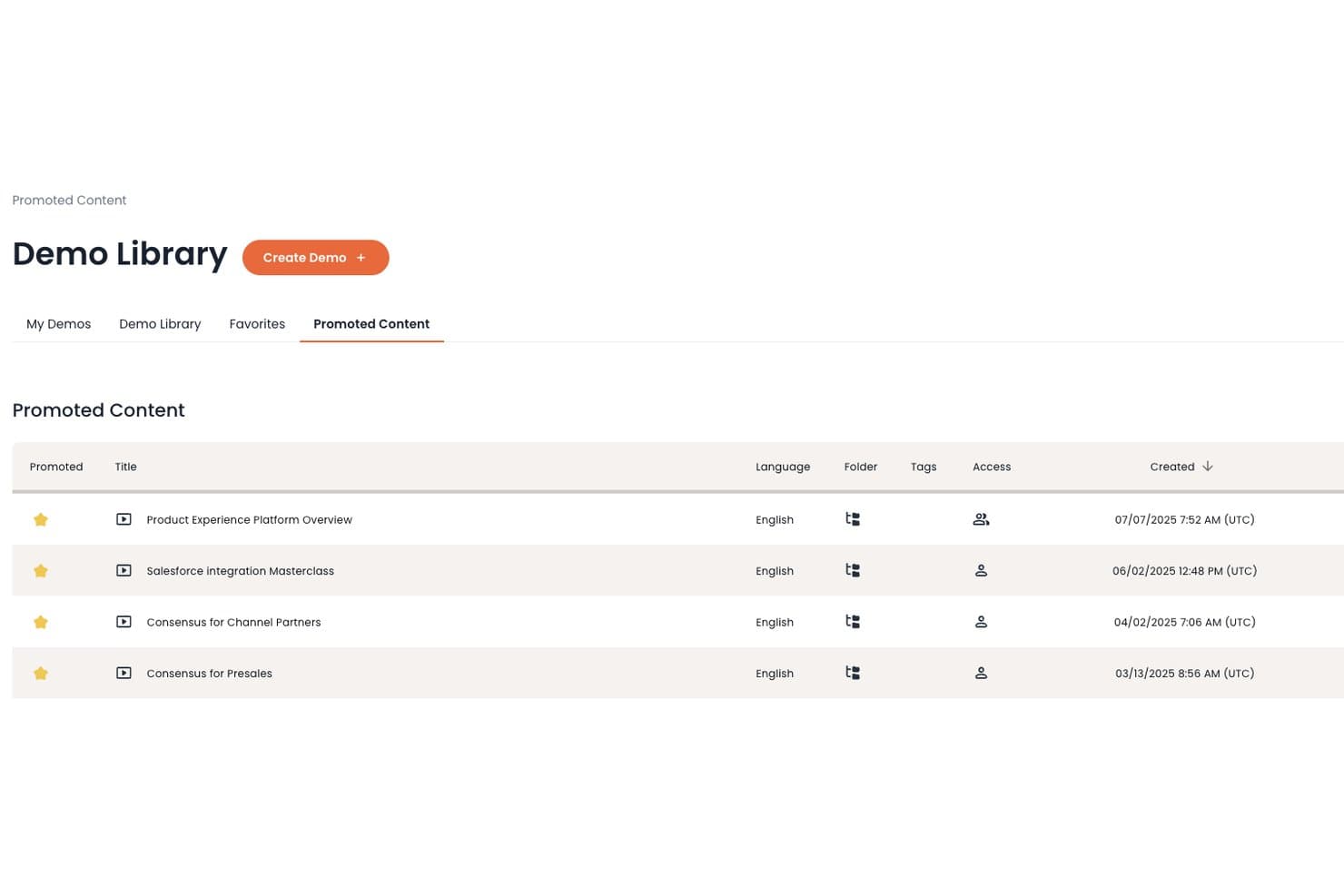The height and width of the screenshot is (896, 1344).
Task: Open the Salesforce Integration Masterclass demo title
Action: (x=241, y=571)
